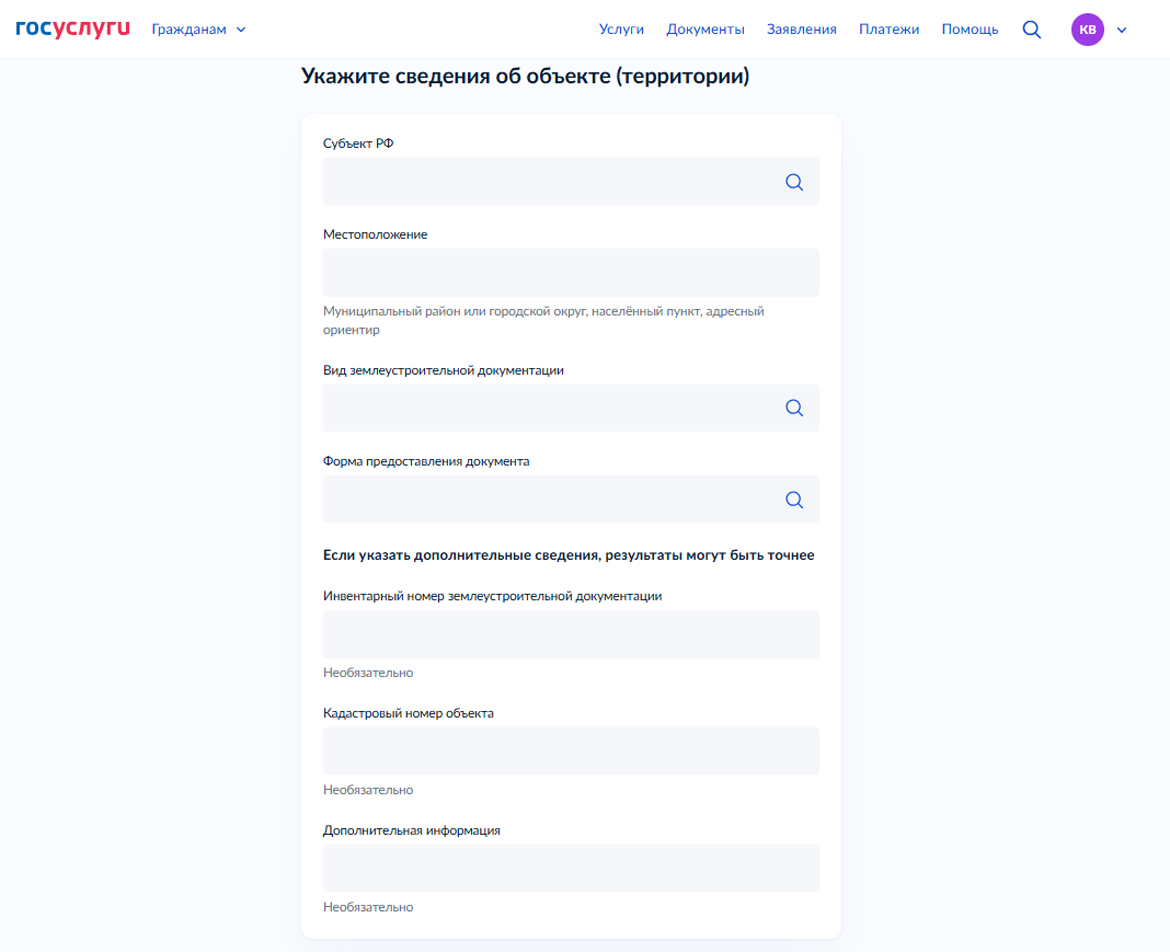The height and width of the screenshot is (952, 1170).
Task: Click the Госуслуги logo
Action: [72, 29]
